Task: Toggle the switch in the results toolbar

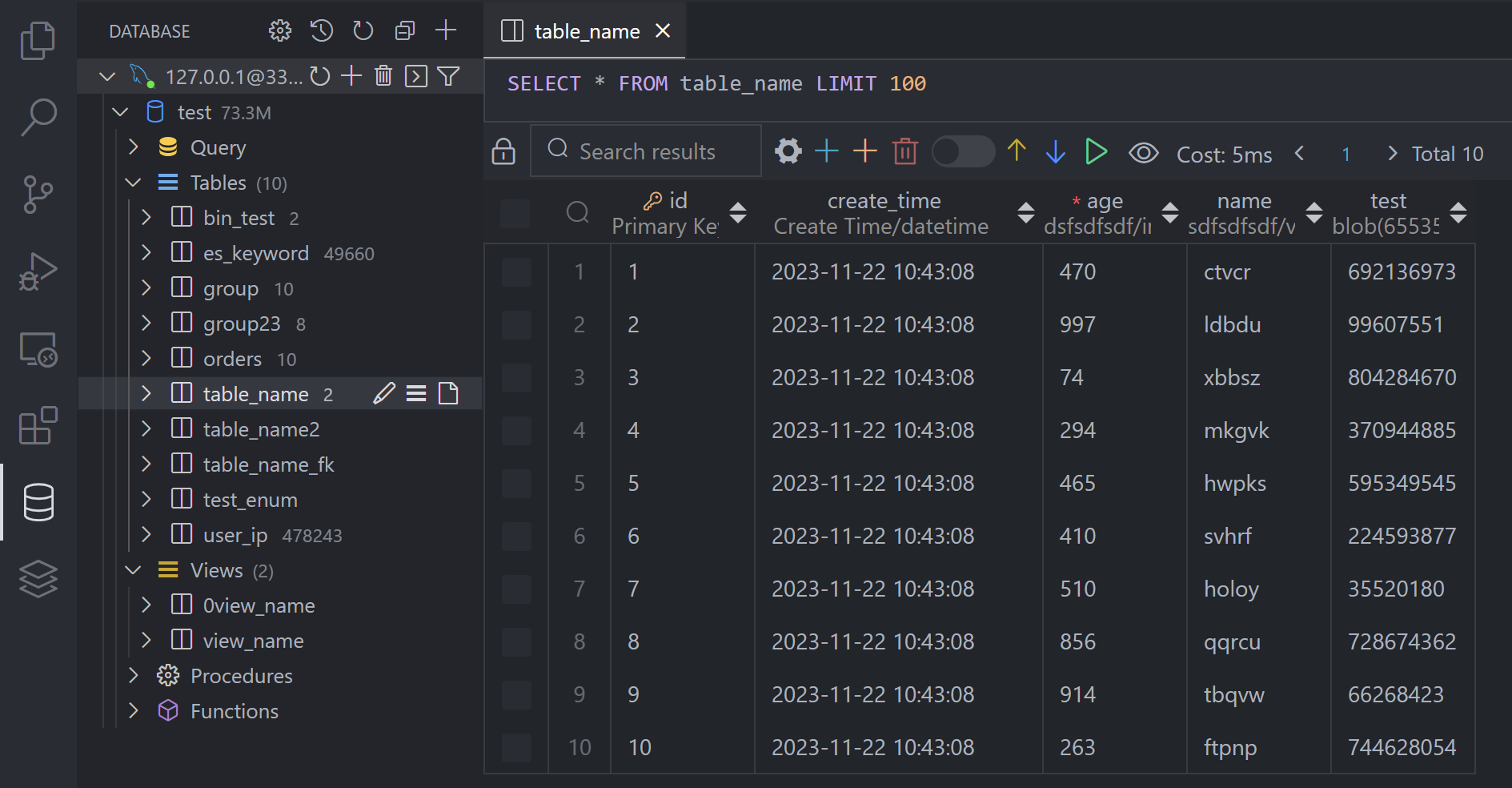Action: point(963,151)
